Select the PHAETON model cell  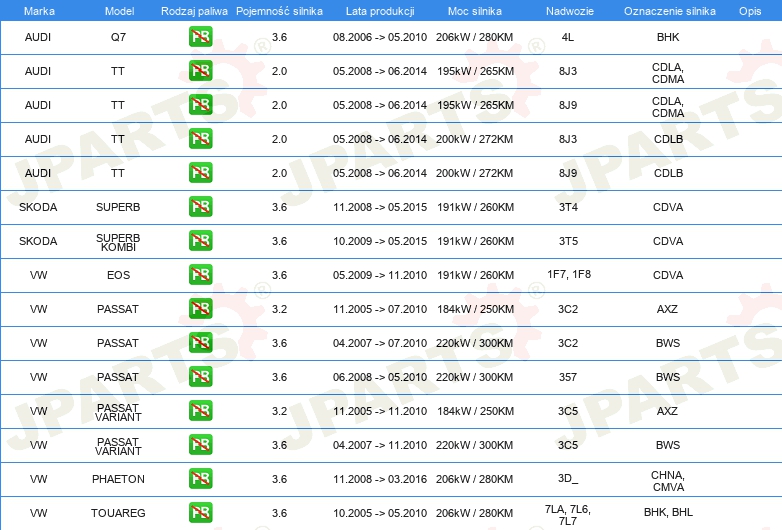(x=118, y=479)
